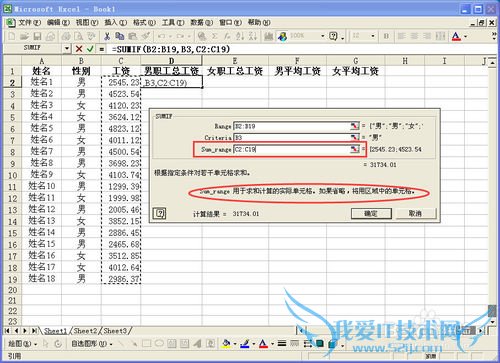This screenshot has width=500, height=363.
Task: Select column header C
Action: coord(121,61)
